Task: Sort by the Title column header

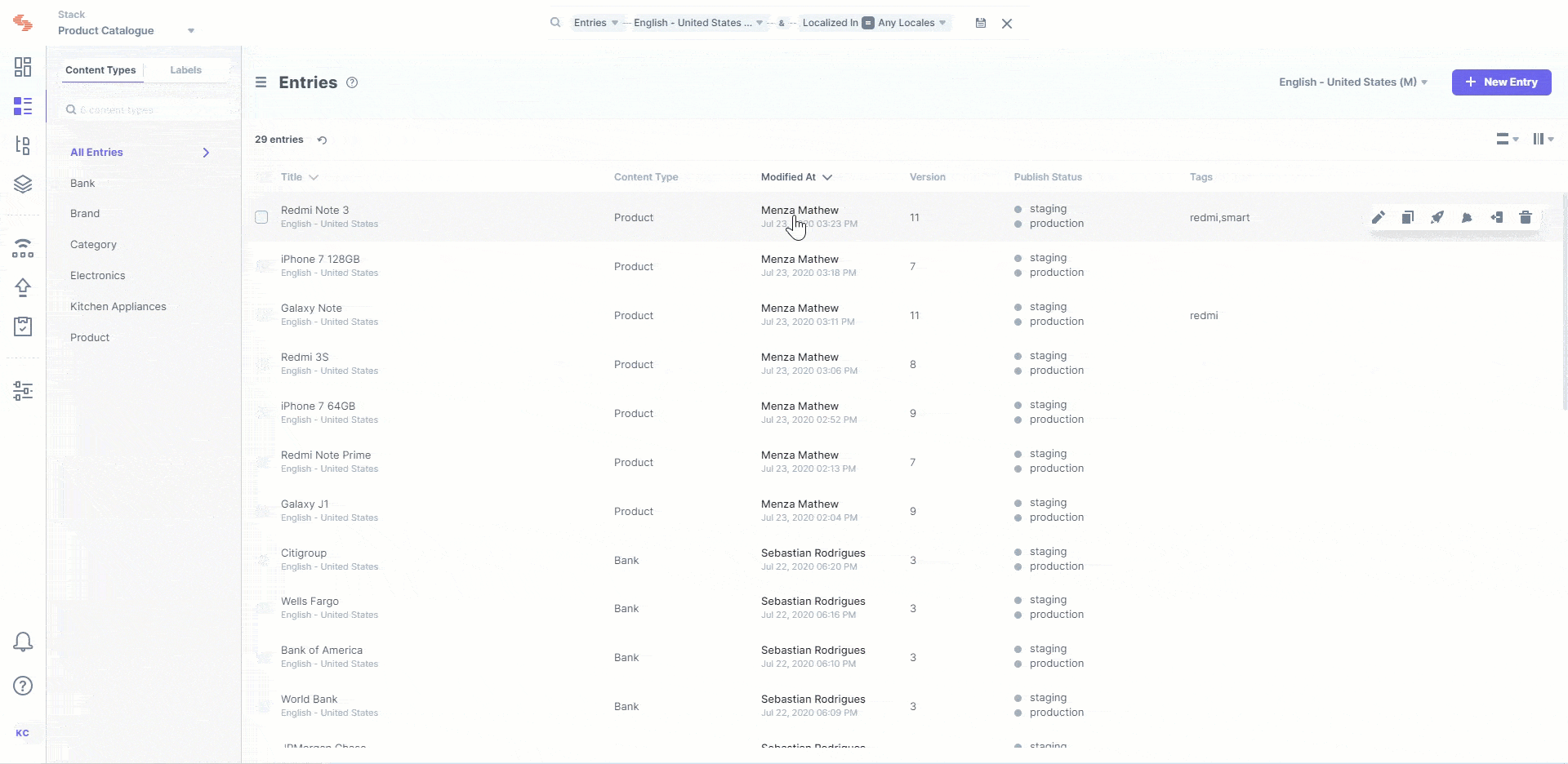Action: point(300,177)
